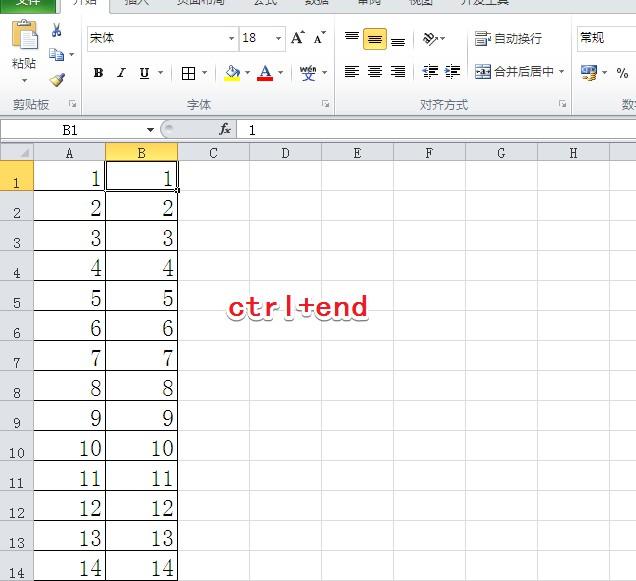Align text to the right
The height and width of the screenshot is (581, 636).
(x=398, y=72)
